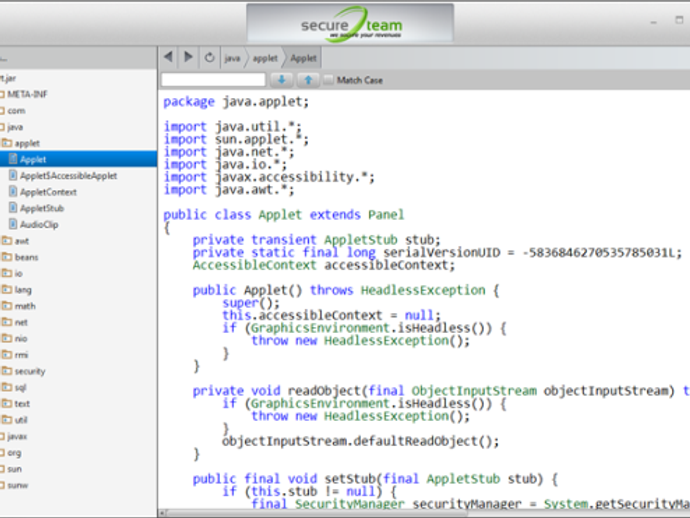The image size is (690, 518).
Task: Select the sun package in the tree
Action: 15,469
